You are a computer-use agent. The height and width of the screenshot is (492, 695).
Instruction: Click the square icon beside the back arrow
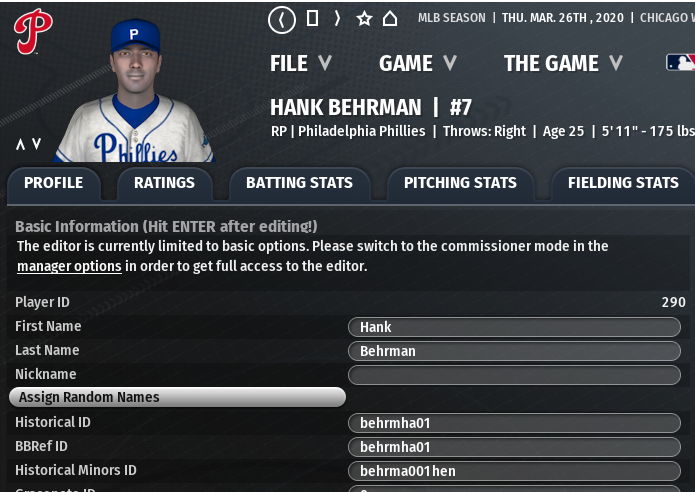(x=312, y=19)
